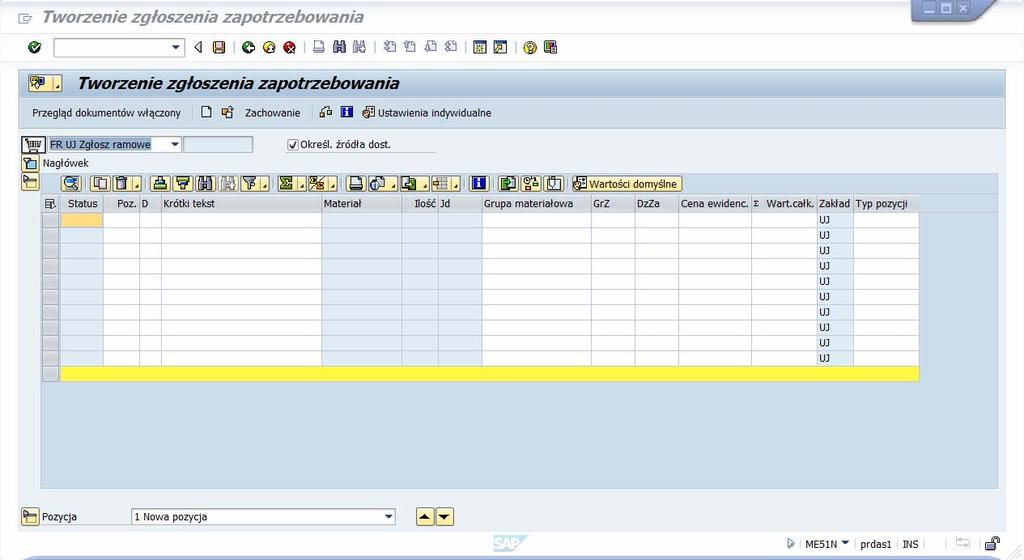Click the document number field beside type dropdown
Image resolution: width=1024 pixels, height=560 pixels.
(218, 144)
